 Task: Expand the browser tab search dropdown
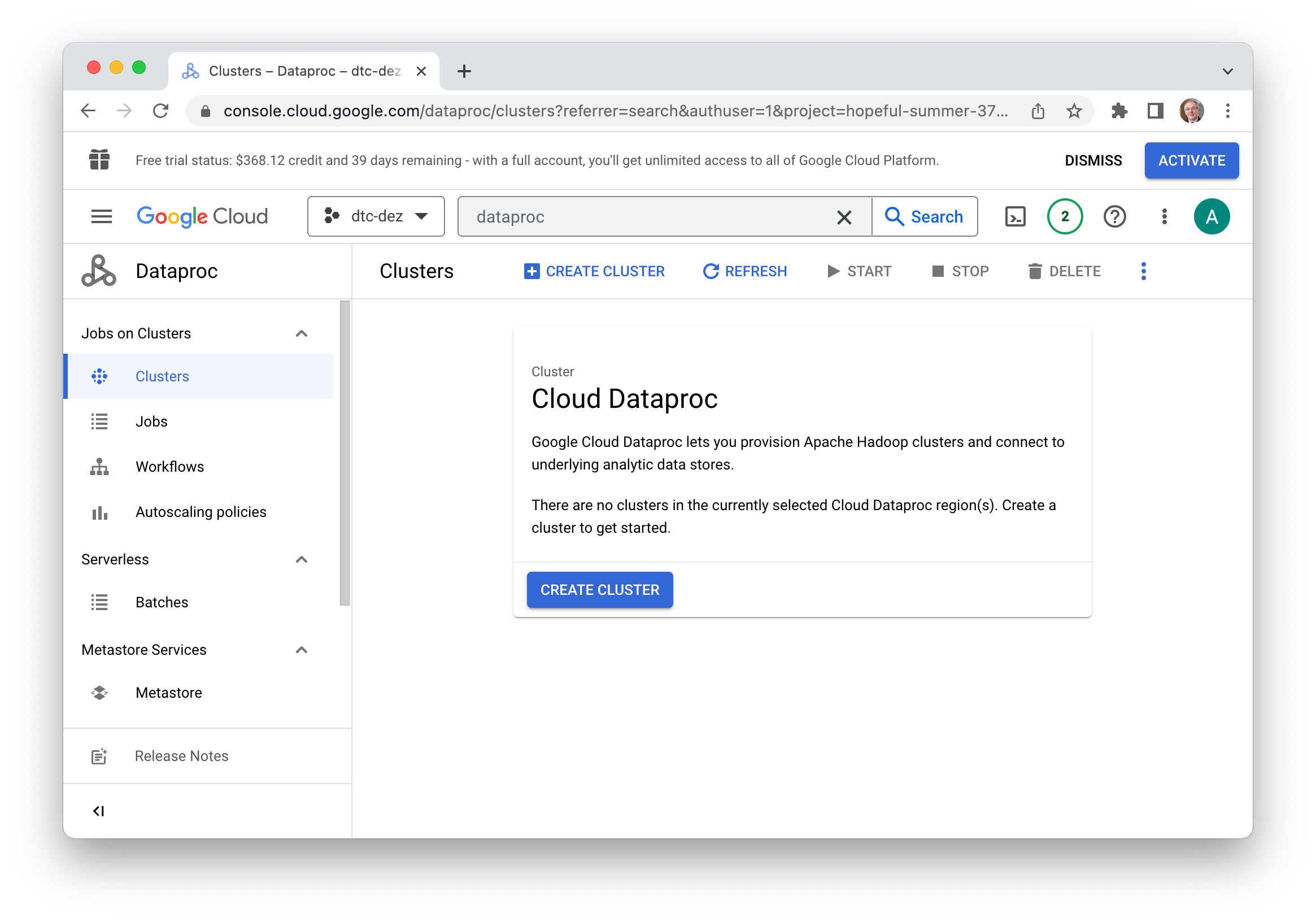click(1227, 72)
